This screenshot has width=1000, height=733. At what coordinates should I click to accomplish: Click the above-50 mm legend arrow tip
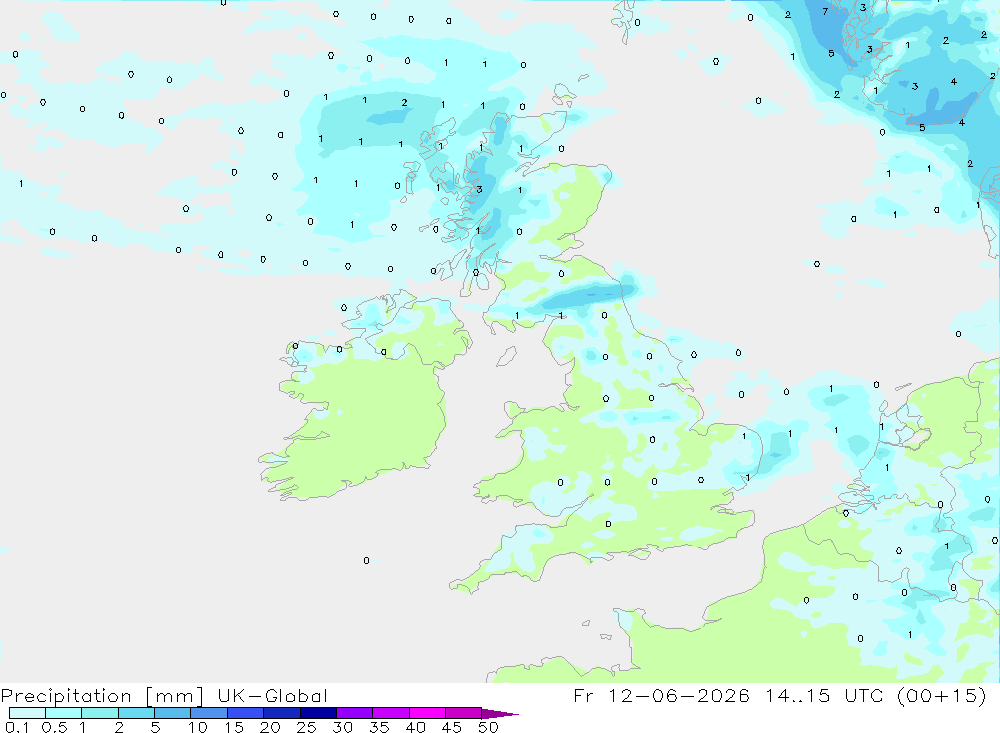(501, 713)
